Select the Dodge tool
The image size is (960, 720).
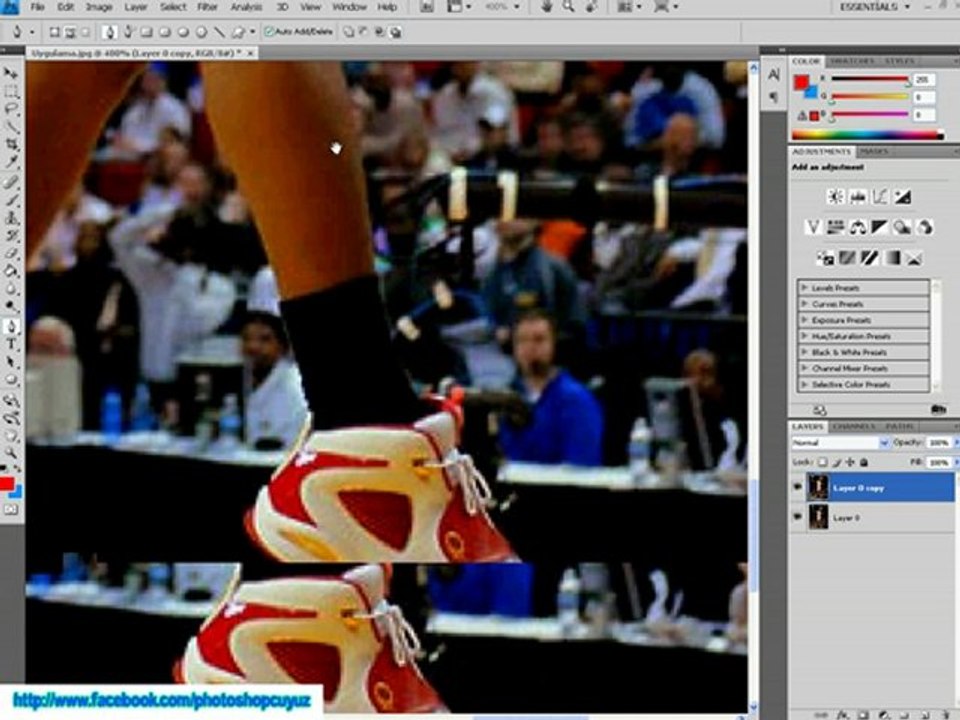click(x=11, y=307)
